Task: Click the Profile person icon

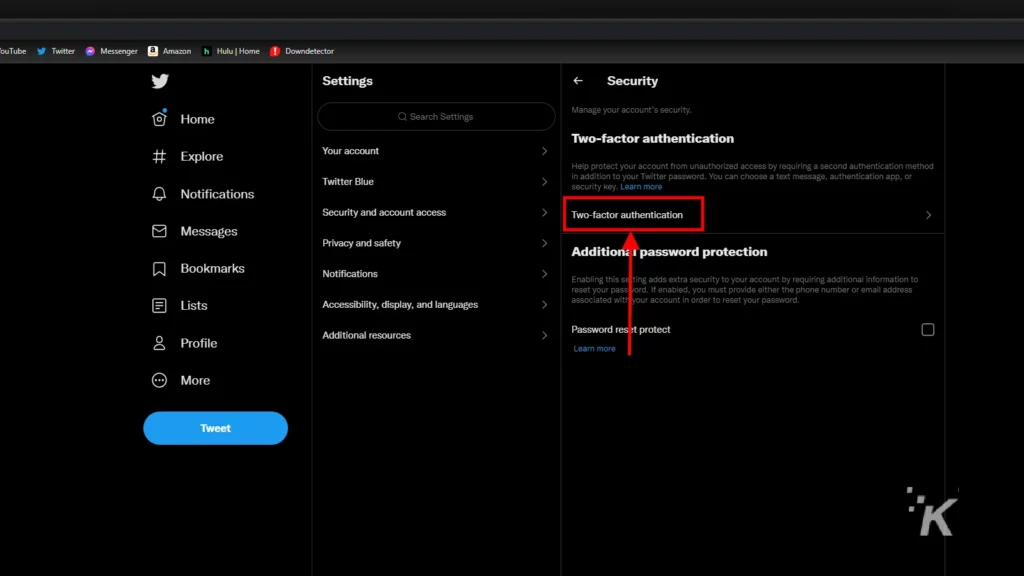Action: coord(159,343)
